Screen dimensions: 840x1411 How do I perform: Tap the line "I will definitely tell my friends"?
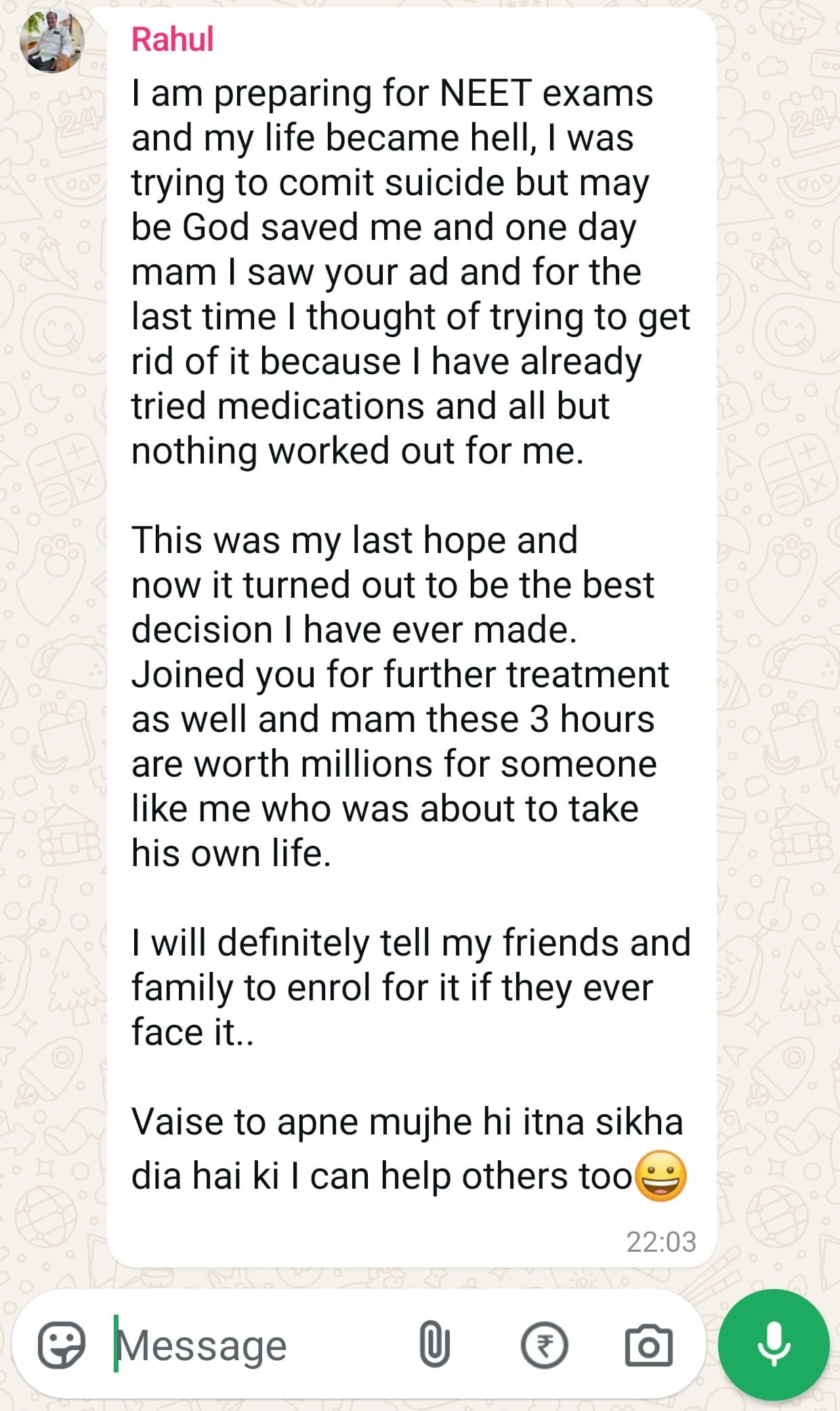tap(411, 943)
